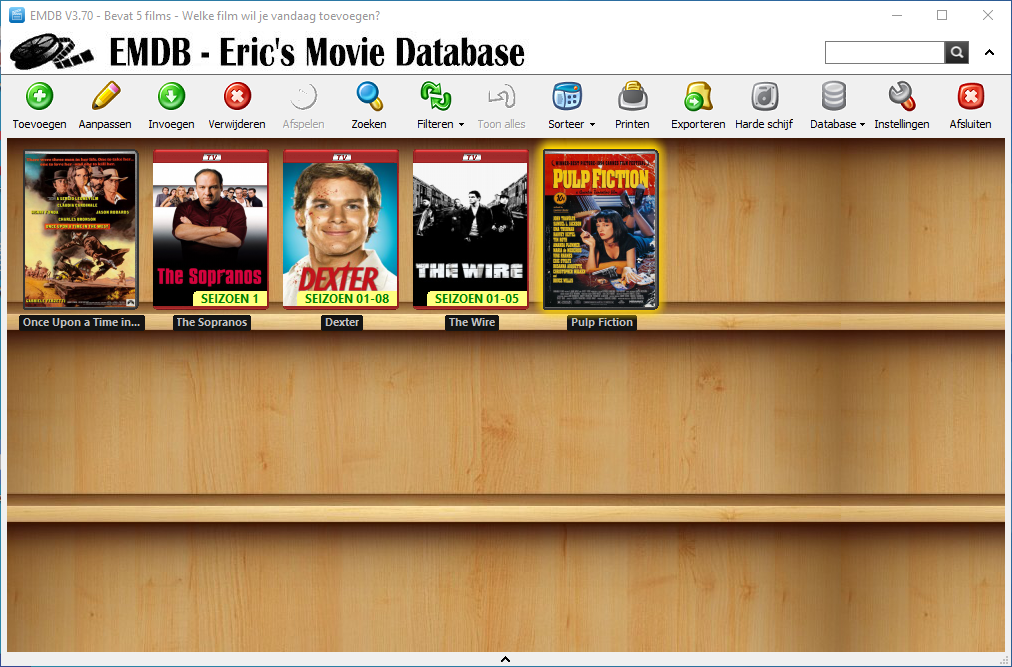Click the red Afsluiten exit icon
This screenshot has width=1012, height=667.
(x=970, y=97)
